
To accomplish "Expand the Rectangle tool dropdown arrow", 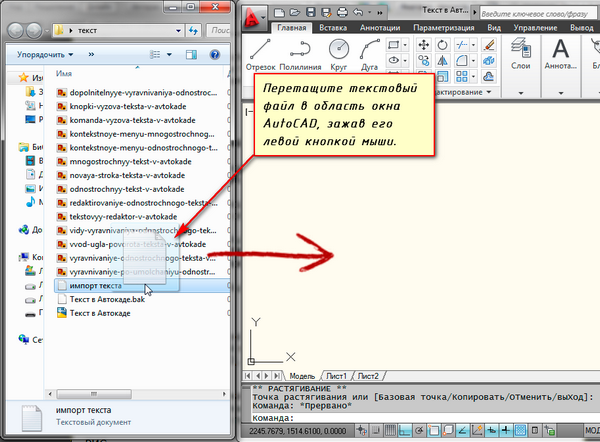I will pos(405,45).
